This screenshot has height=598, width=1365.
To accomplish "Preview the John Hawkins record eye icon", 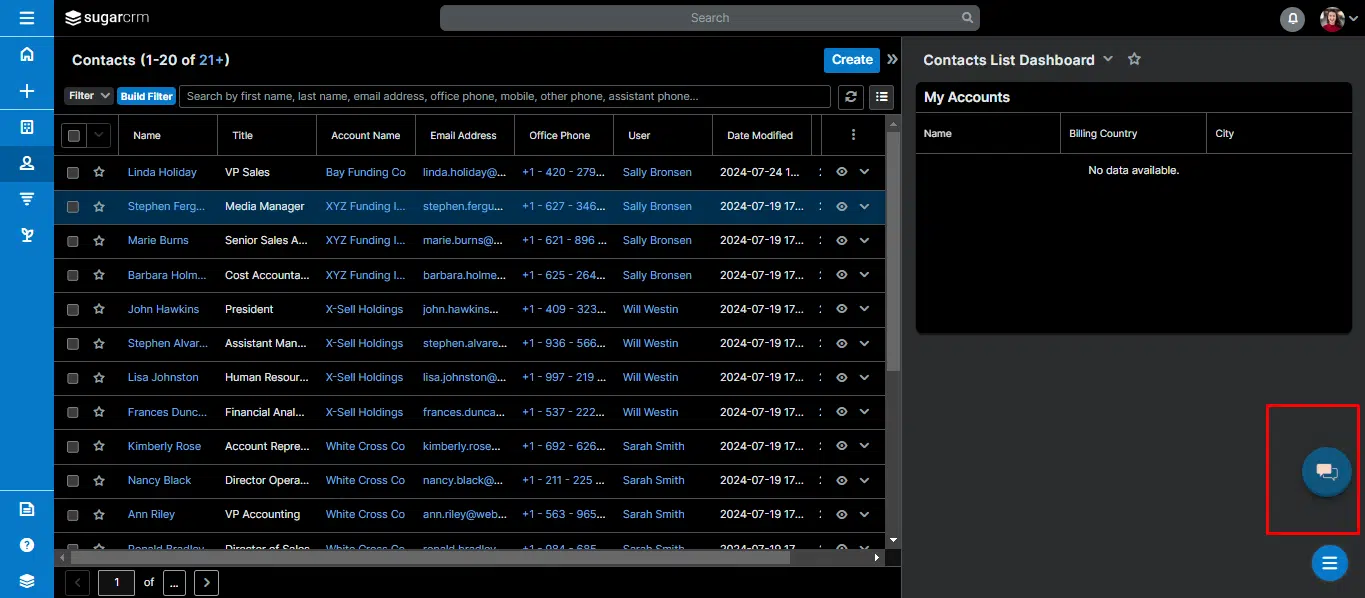I will (x=842, y=309).
